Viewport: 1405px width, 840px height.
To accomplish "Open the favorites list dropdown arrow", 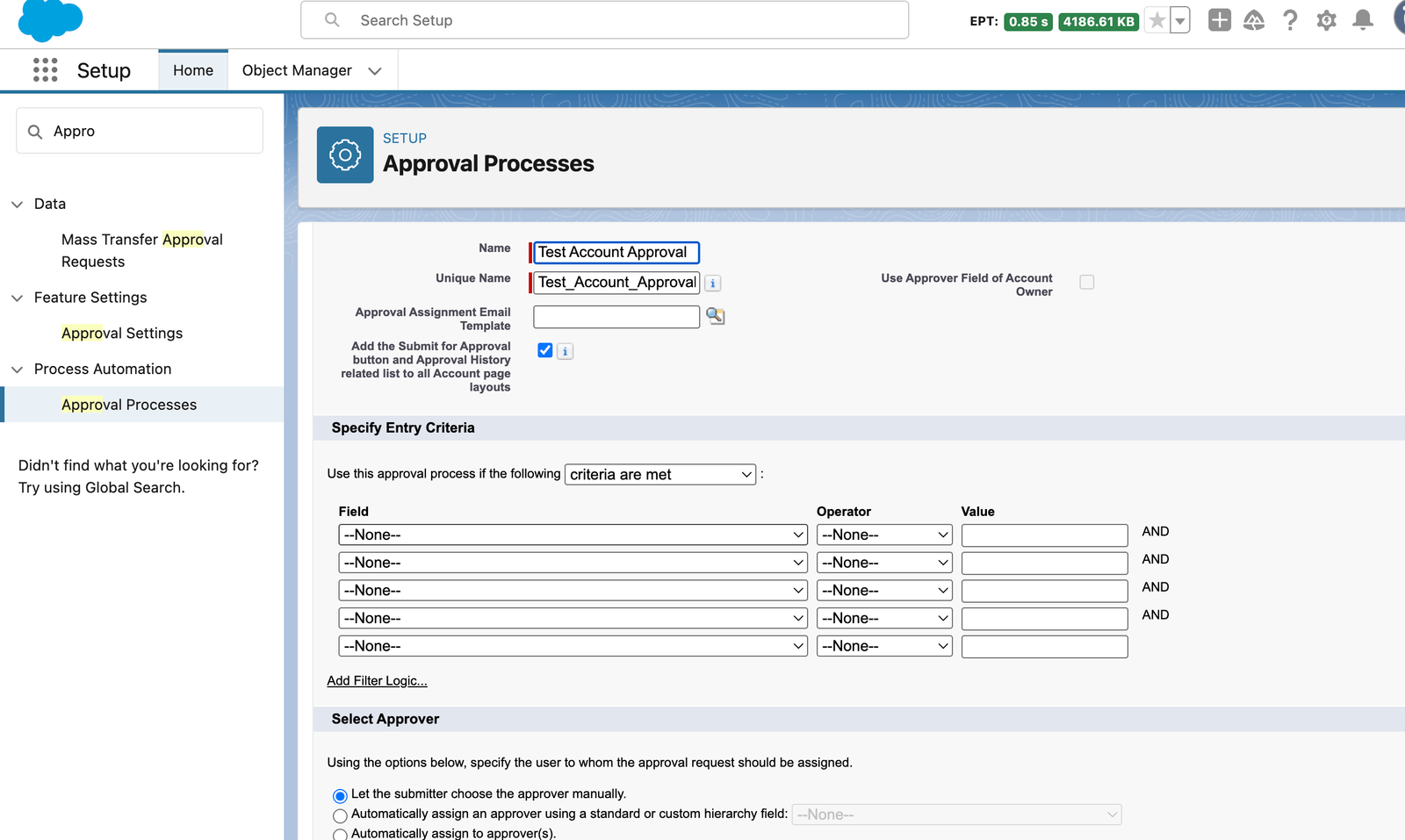I will coord(1180,20).
